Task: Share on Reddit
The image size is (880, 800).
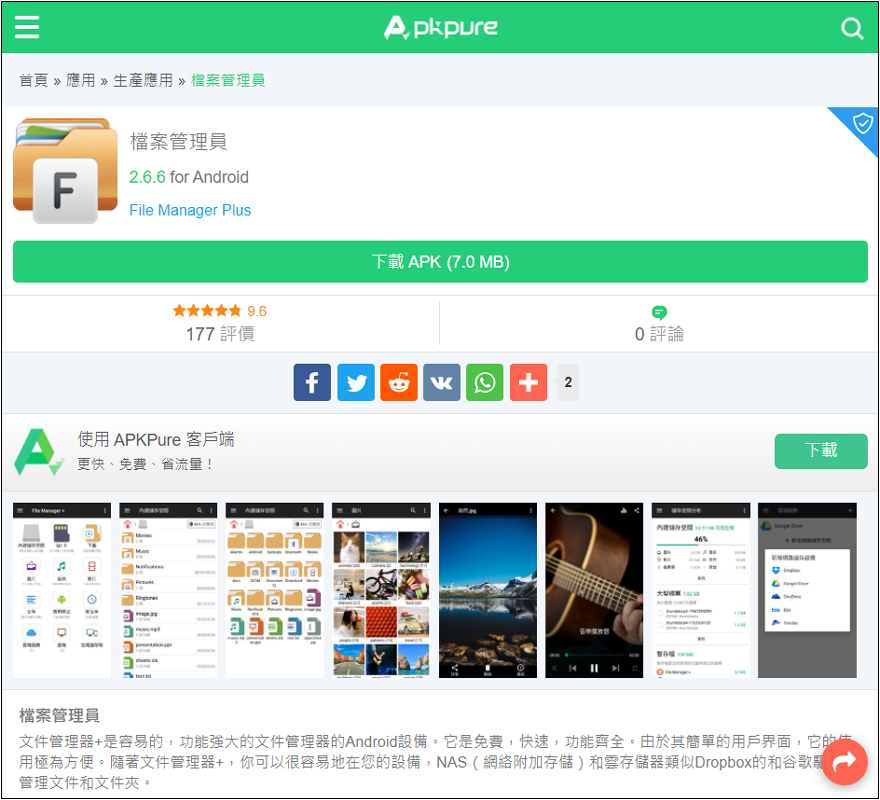Action: pyautogui.click(x=398, y=382)
